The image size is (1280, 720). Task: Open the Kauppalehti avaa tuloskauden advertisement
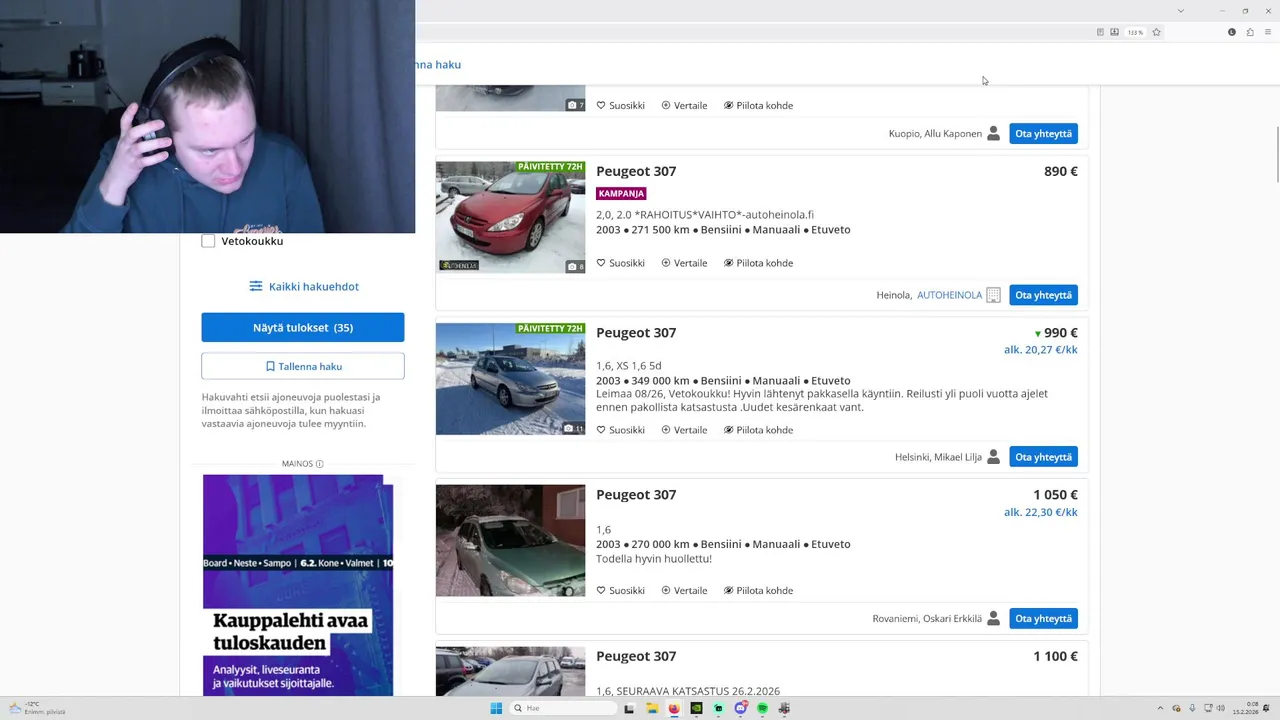click(298, 585)
